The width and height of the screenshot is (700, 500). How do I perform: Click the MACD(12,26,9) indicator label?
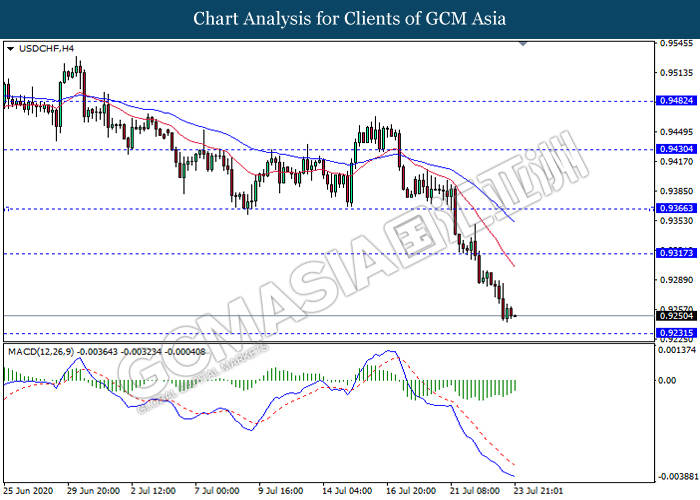coord(41,352)
